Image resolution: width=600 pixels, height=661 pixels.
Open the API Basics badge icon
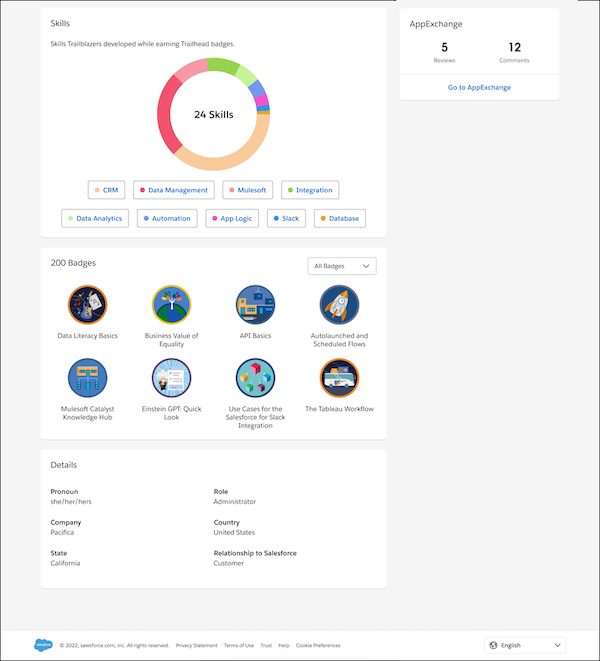pyautogui.click(x=256, y=305)
